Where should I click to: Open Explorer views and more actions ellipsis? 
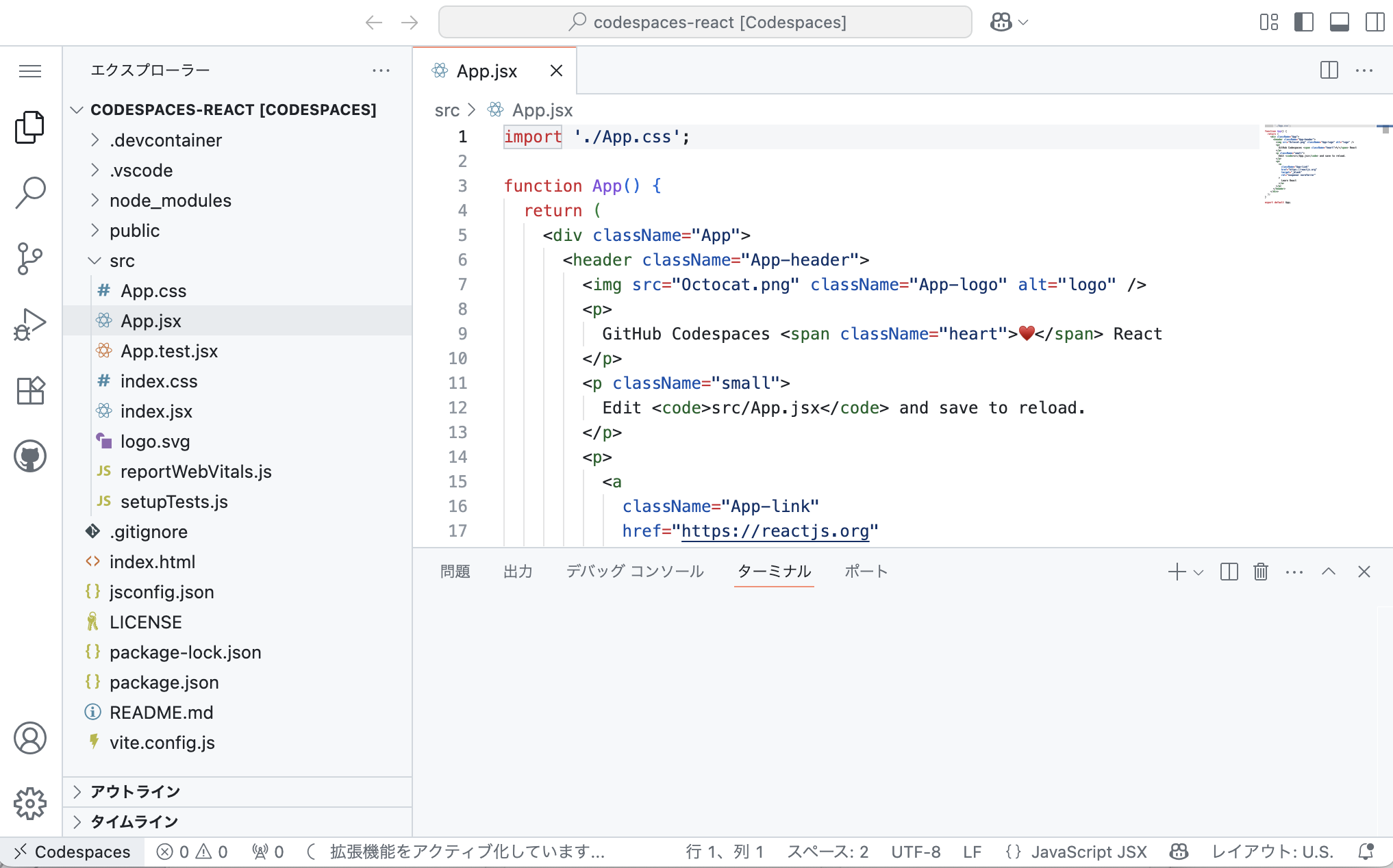(x=381, y=71)
